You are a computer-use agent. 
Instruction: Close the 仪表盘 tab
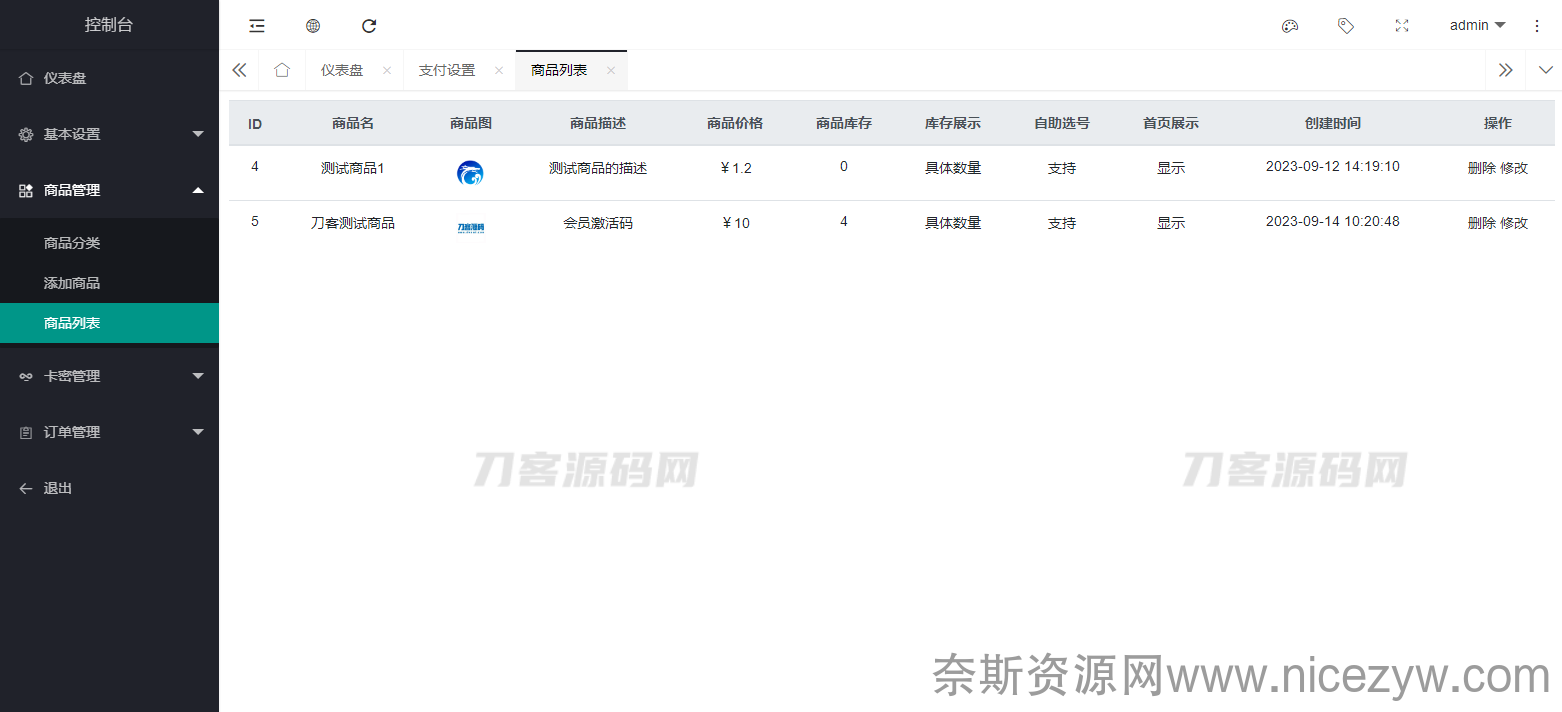(387, 71)
